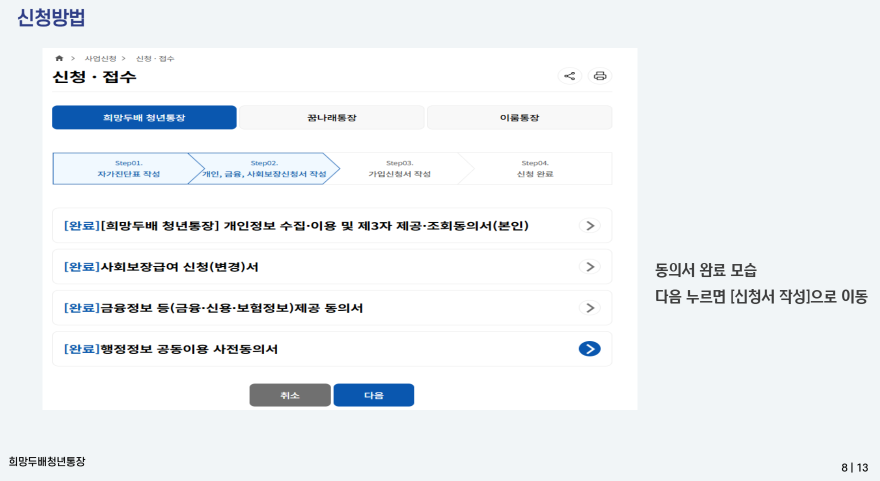Image resolution: width=880 pixels, height=481 pixels.
Task: Expand arrow for 금융정보 등 제공 동의서
Action: 590,308
